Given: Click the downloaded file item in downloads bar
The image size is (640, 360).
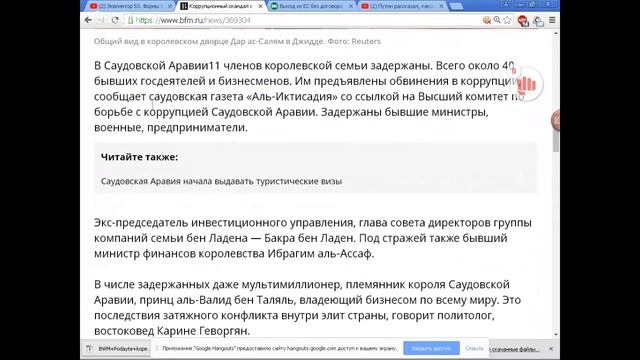Looking at the screenshot, I should (118, 349).
